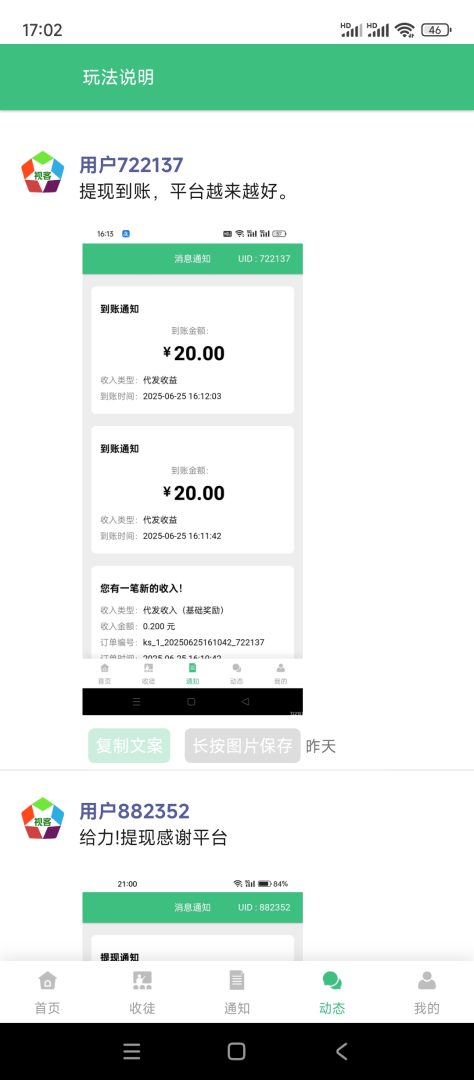Tap avatar of 用户722137
Screen dimensions: 474x1080
(43, 172)
